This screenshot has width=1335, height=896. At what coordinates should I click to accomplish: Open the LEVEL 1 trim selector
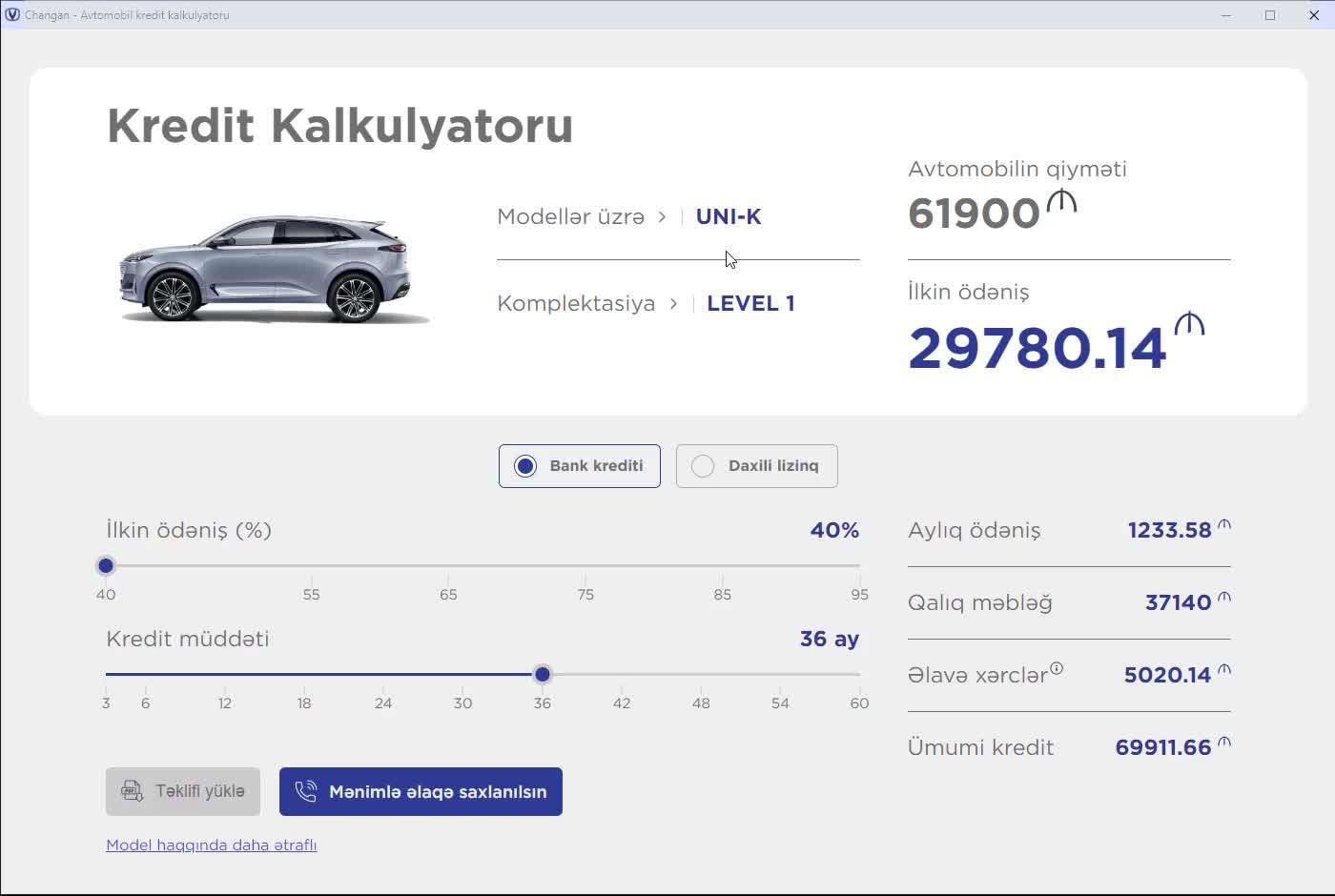pyautogui.click(x=750, y=303)
